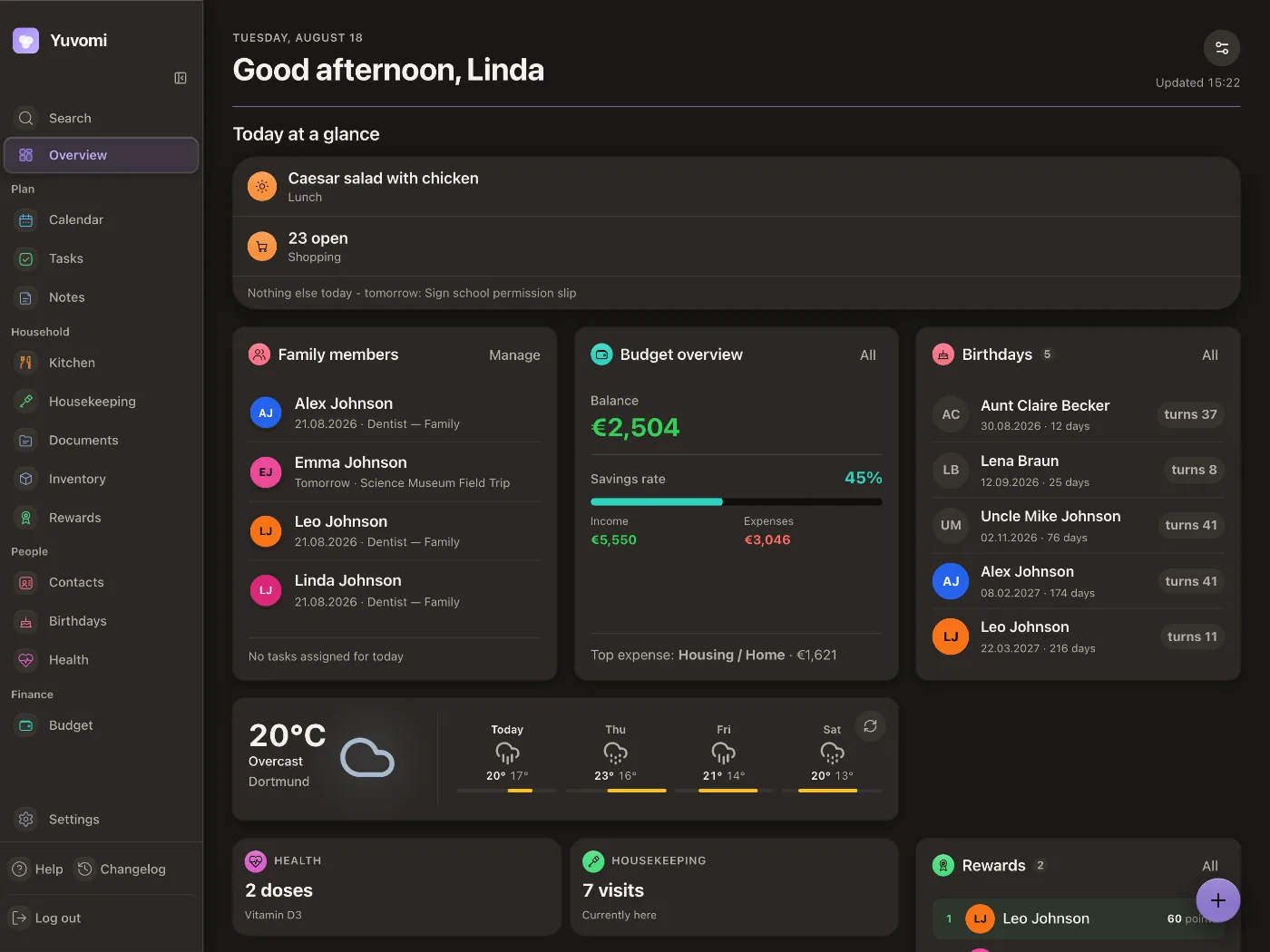This screenshot has width=1270, height=952.
Task: Click the Top expense Housing / Home line
Action: tap(714, 656)
